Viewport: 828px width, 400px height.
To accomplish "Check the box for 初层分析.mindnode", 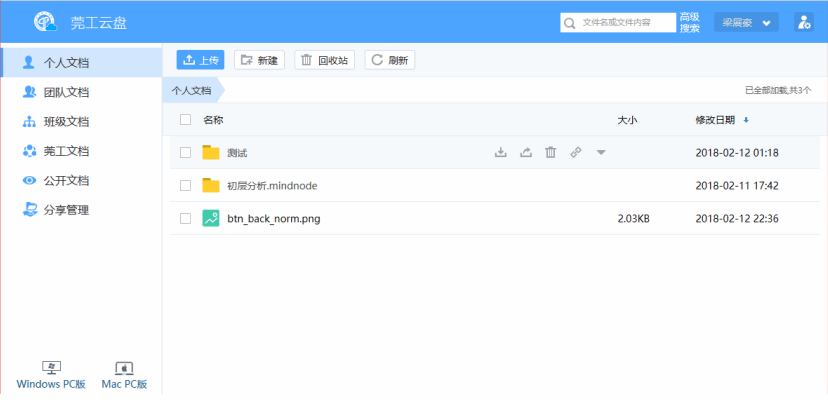I will click(185, 185).
